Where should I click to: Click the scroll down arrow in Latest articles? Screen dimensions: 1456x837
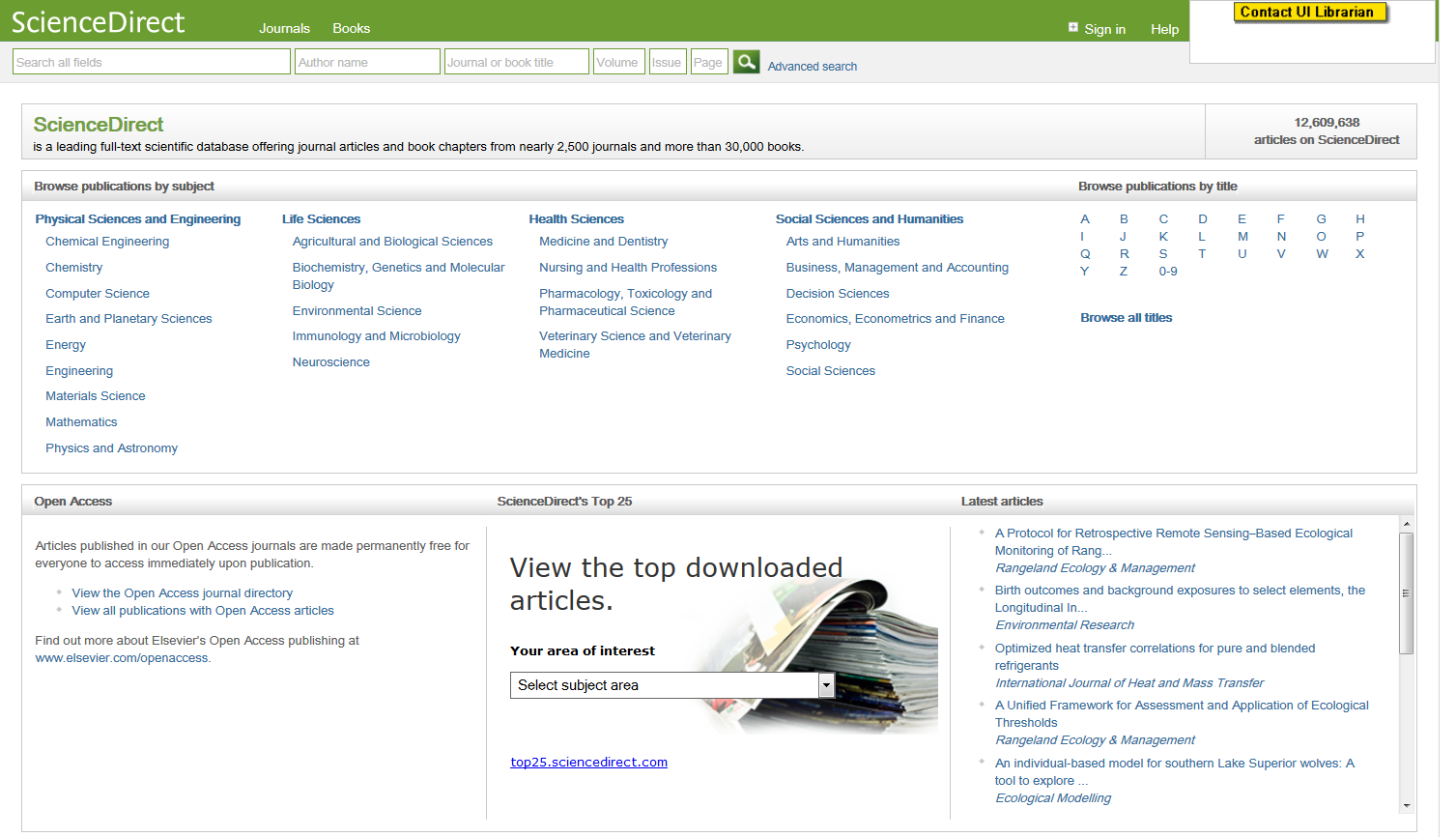1407,805
